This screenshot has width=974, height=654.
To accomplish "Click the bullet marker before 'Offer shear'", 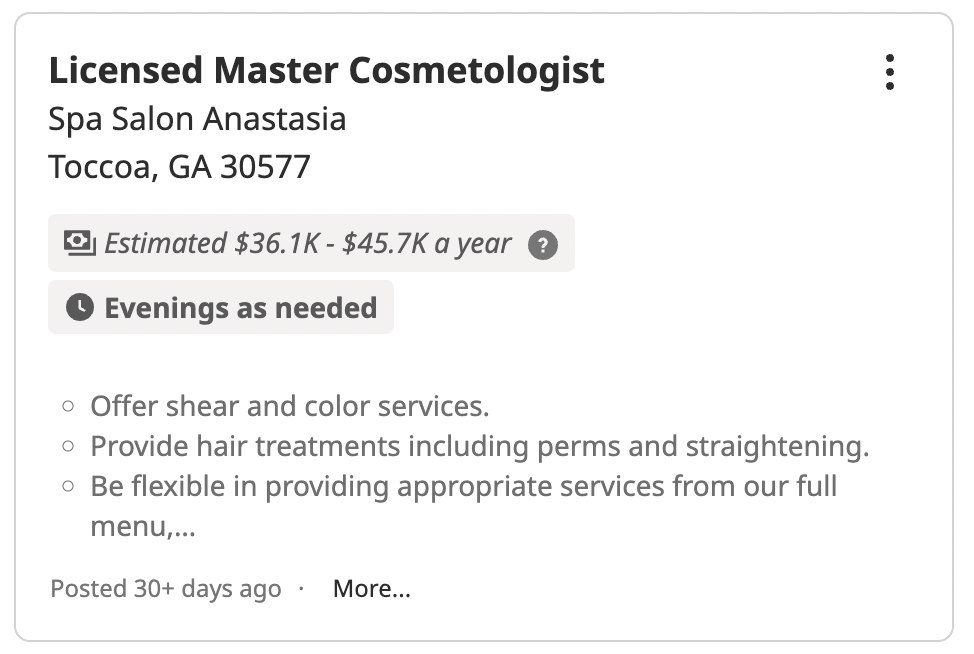I will click(68, 407).
